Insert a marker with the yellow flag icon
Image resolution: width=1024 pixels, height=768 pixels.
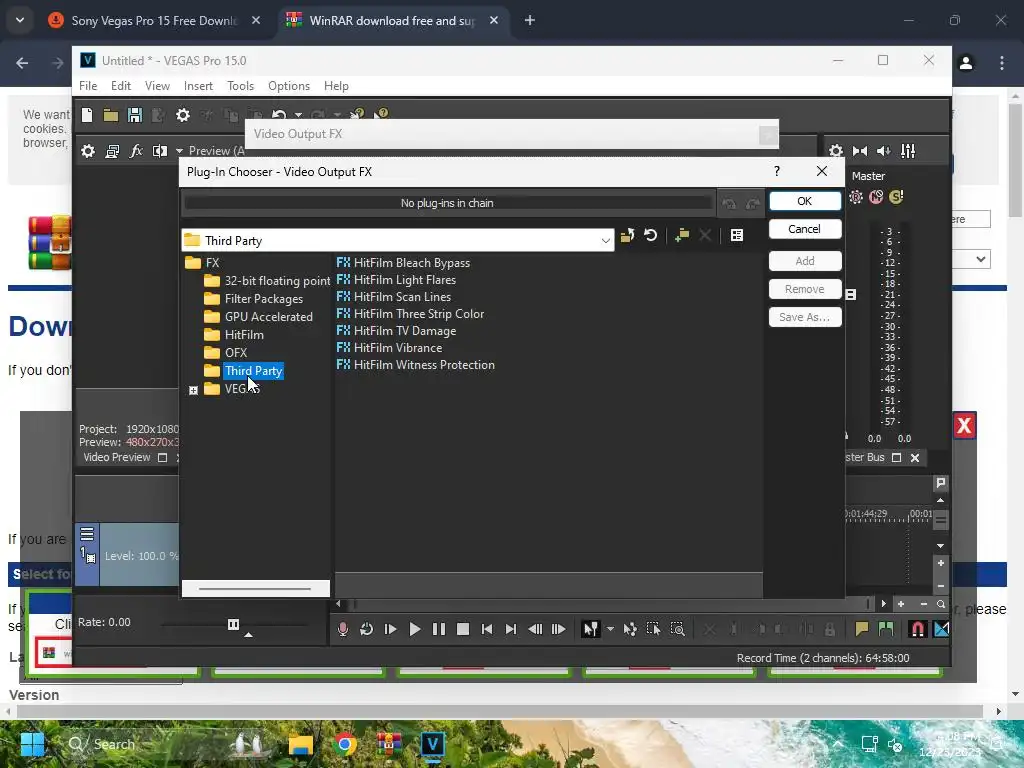tap(862, 629)
